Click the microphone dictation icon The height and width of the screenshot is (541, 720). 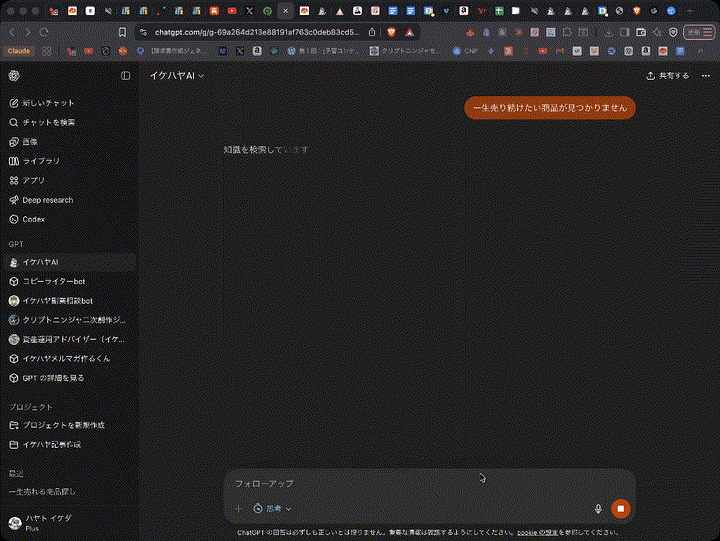click(x=598, y=508)
